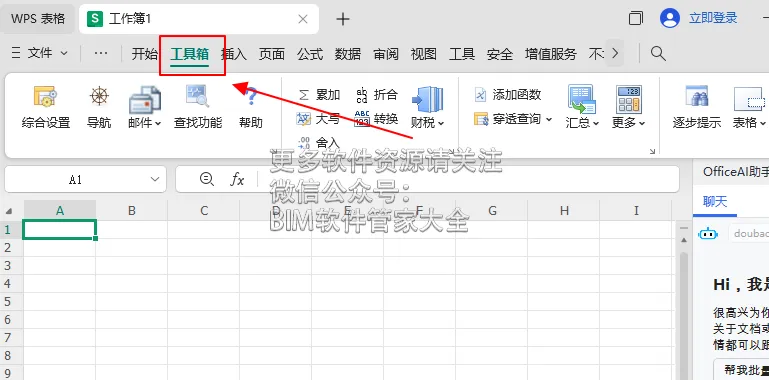
Task: Click the 舍入 rounding tool
Action: point(319,143)
